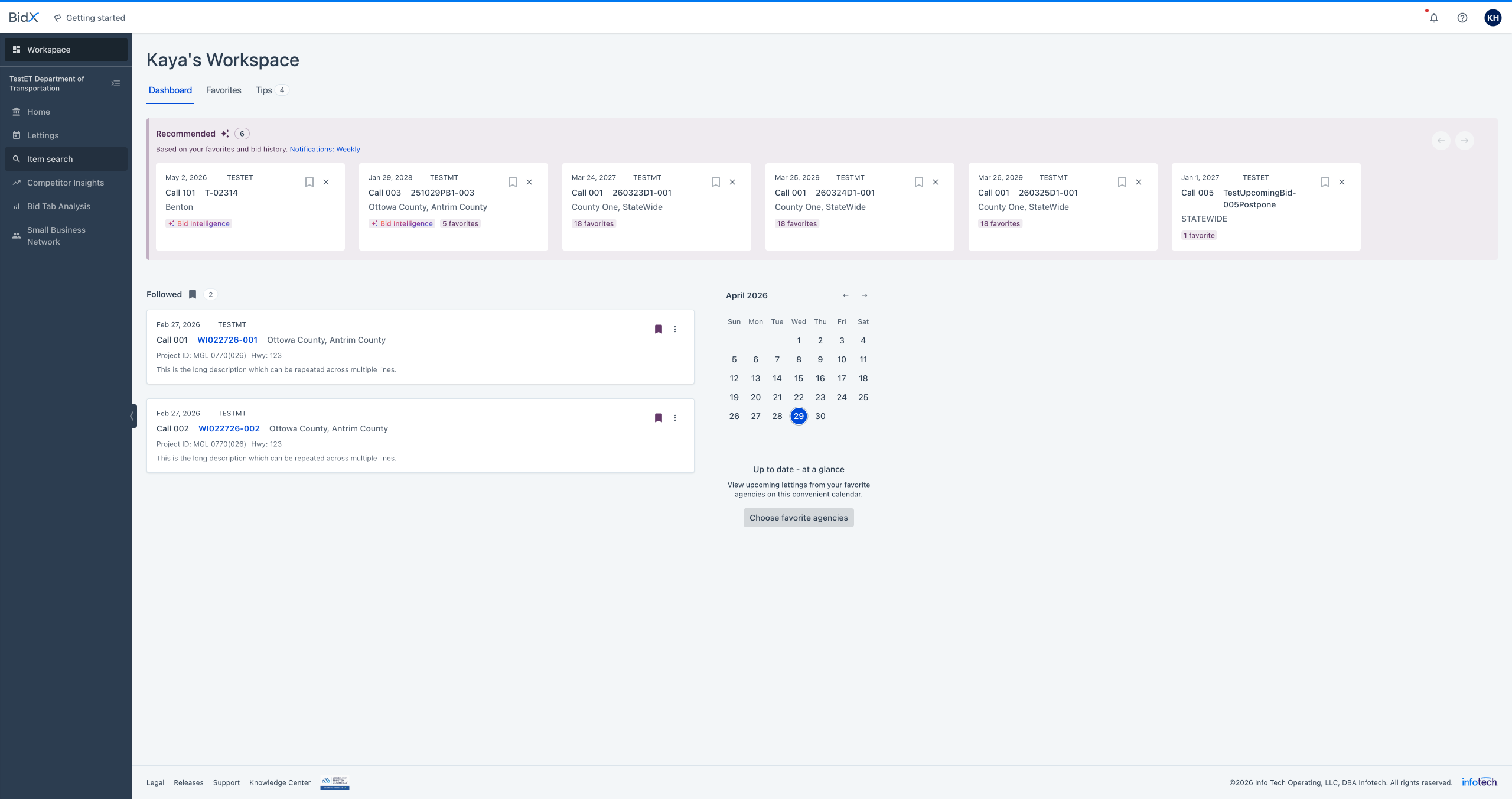Image resolution: width=1512 pixels, height=799 pixels.
Task: Collapse the sidebar with the edge handle
Action: click(x=132, y=416)
